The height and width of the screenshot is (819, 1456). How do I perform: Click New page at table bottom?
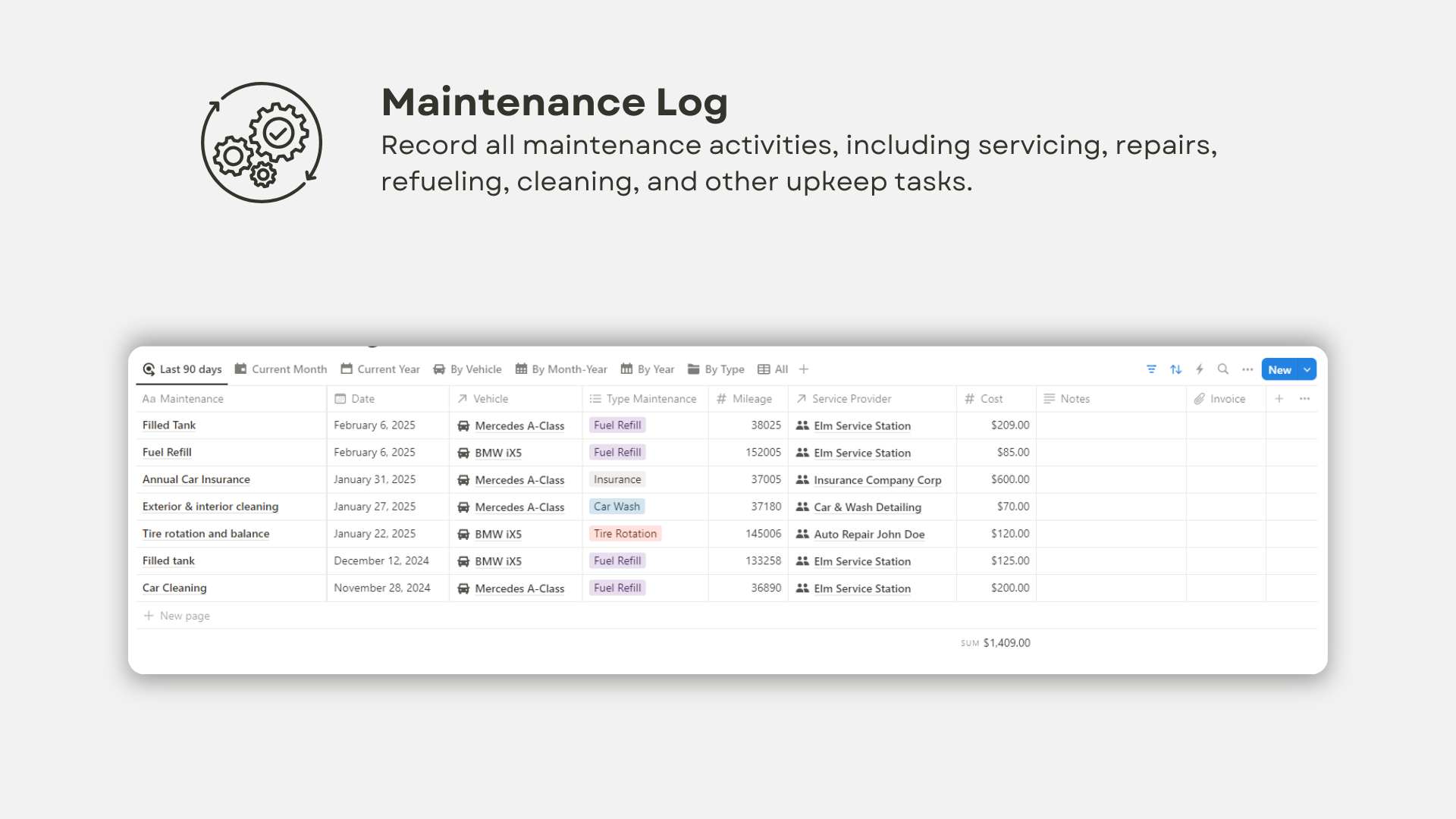tap(177, 616)
